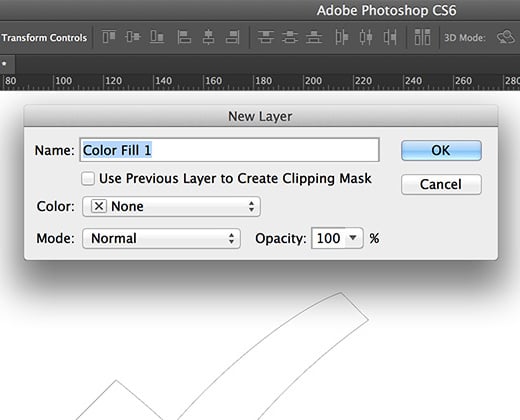Click the Opacity value field showing 100

coord(328,238)
